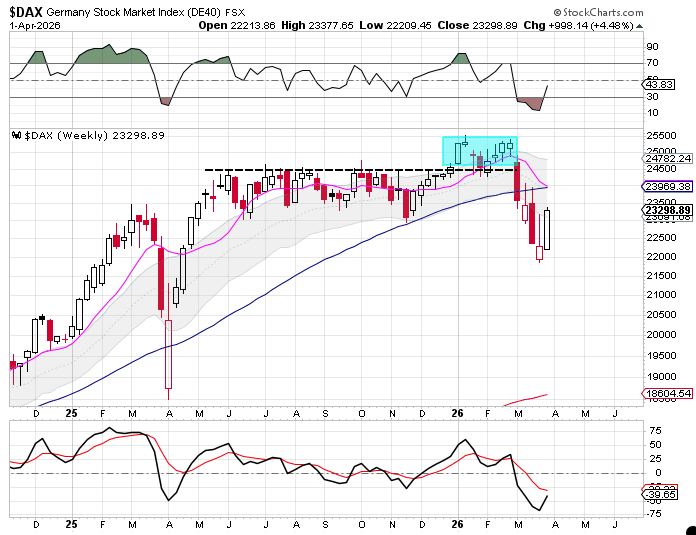Click the candlestick icon beside $DAX (Weekly) legend
This screenshot has width=696, height=535.
[15, 135]
